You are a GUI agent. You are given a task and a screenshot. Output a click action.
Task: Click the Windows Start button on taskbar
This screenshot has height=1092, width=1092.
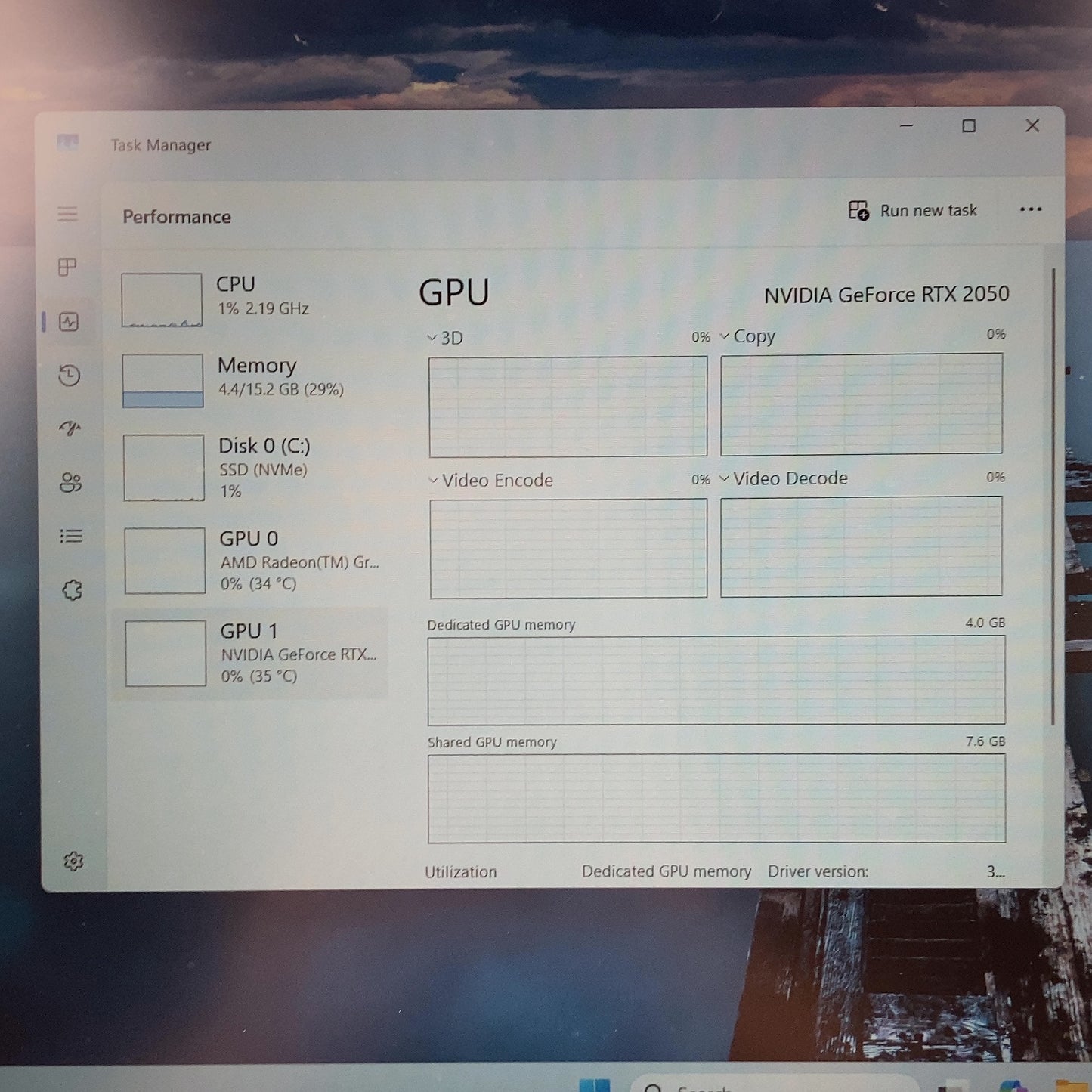pos(595,1085)
